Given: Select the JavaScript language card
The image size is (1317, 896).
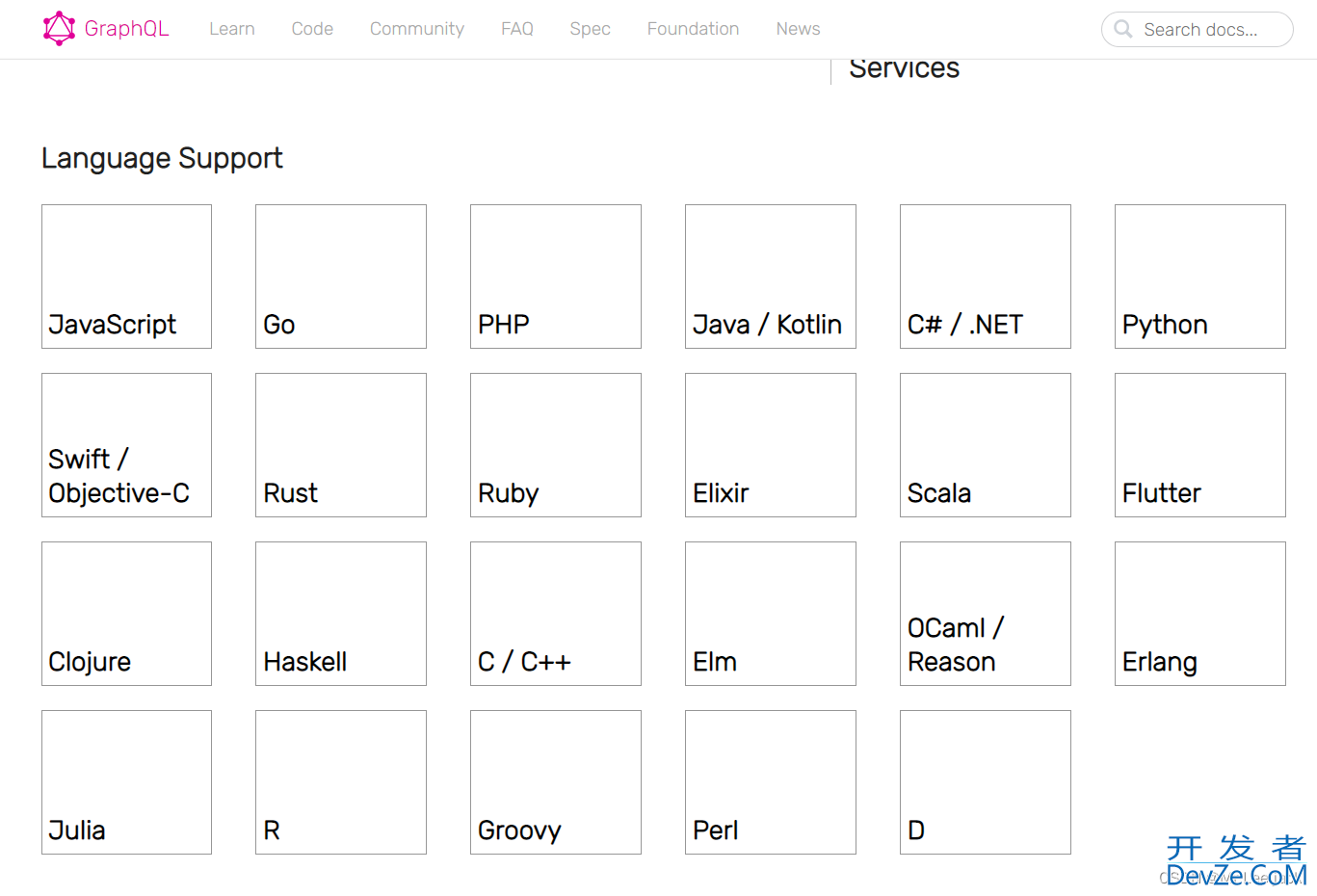Looking at the screenshot, I should 126,277.
